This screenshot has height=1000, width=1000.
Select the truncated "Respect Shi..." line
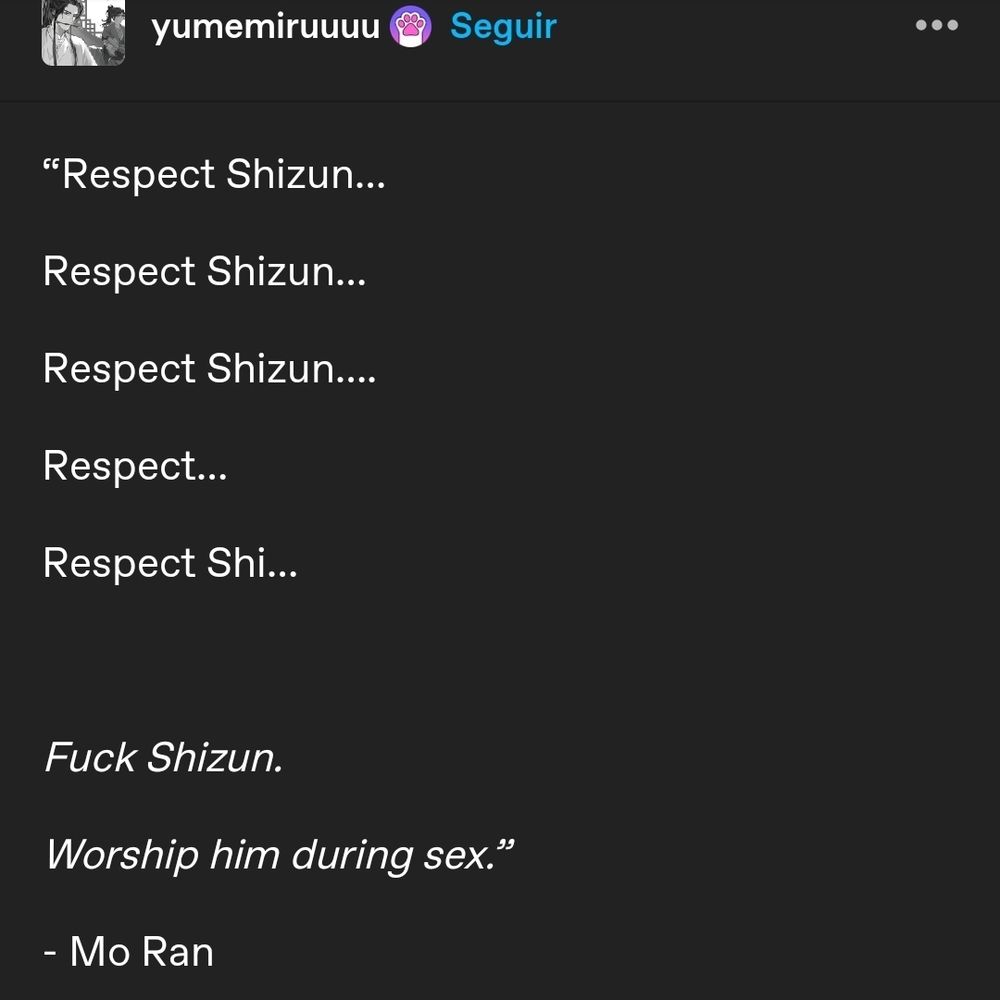click(x=170, y=563)
